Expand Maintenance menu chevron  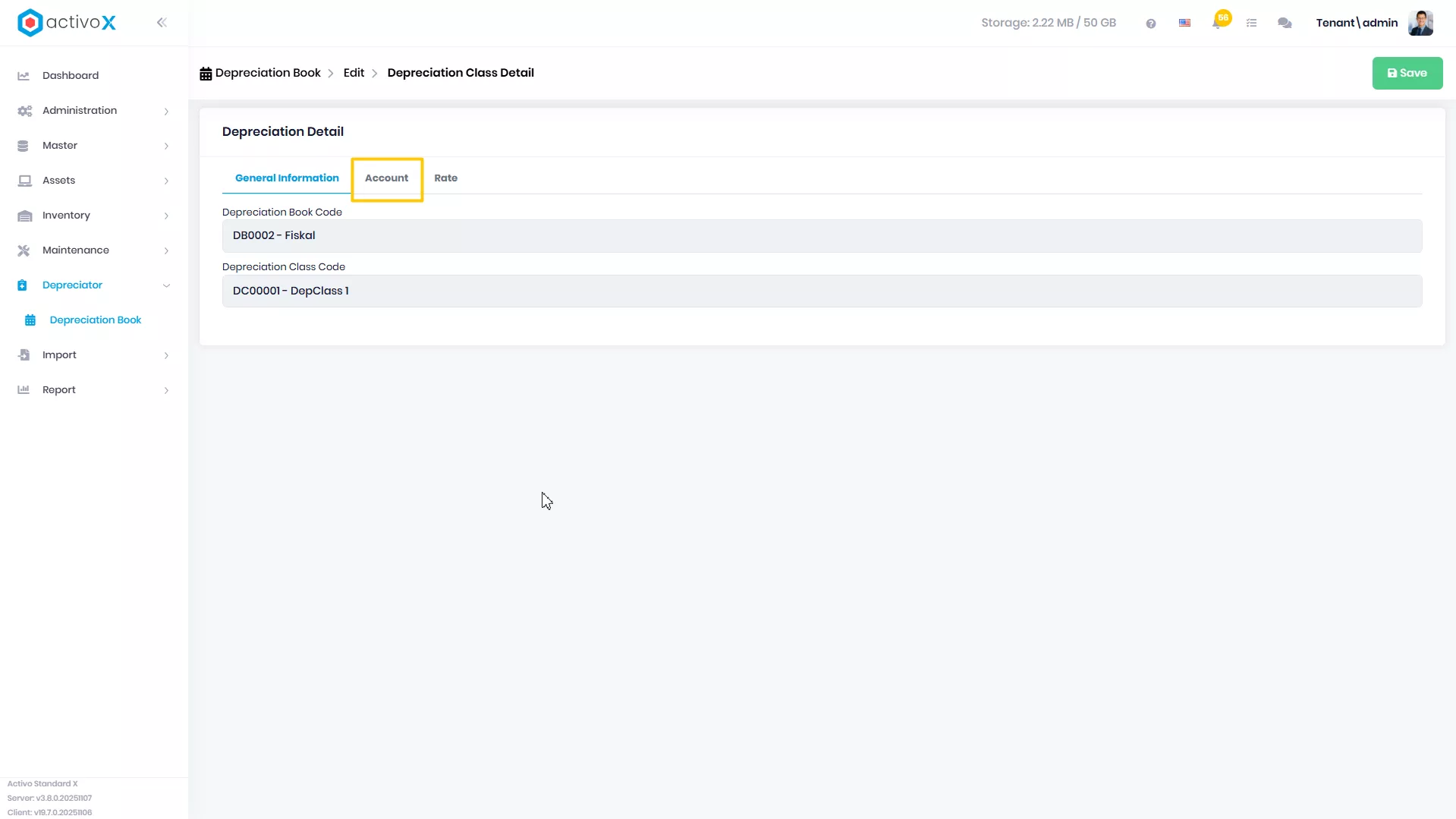pos(166,251)
